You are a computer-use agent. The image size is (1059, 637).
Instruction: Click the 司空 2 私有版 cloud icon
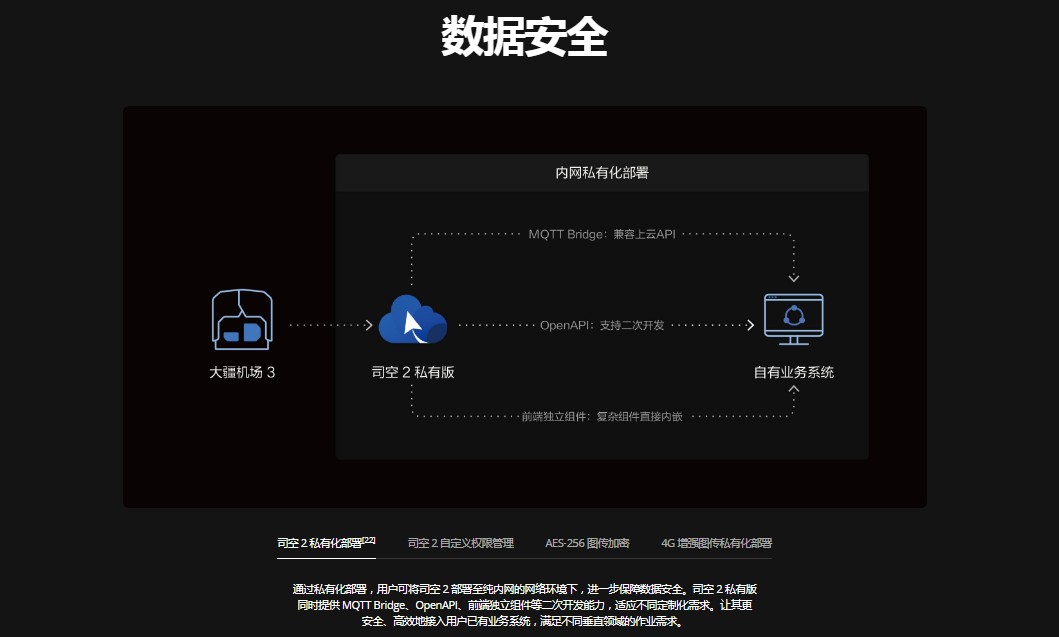pyautogui.click(x=412, y=321)
